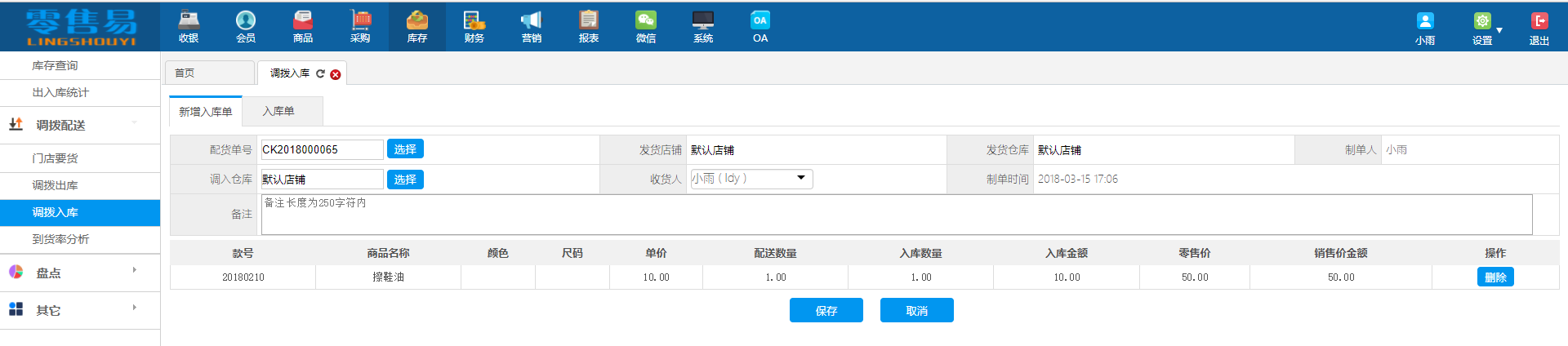Viewport: 1568px width, 346px height.
Task: Select the 入库单 sub-tab
Action: pos(283,111)
